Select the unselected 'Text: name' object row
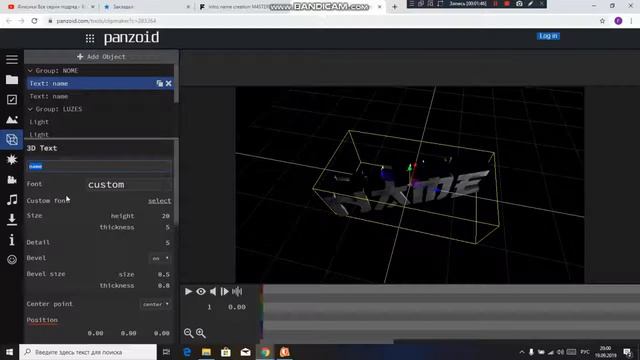Viewport: 640px width, 360px height. tap(100, 96)
